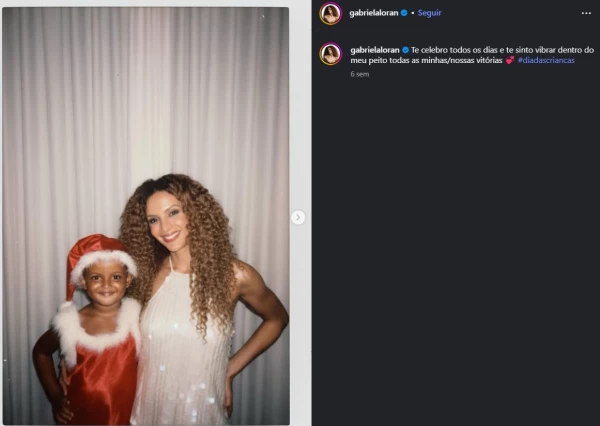This screenshot has height=426, width=600.
Task: Click the avatar beside the caption text
Action: coord(331,54)
